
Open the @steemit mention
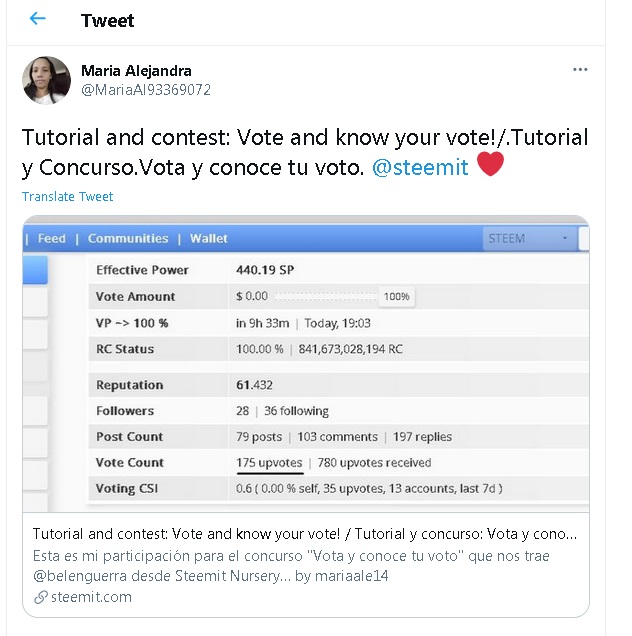(420, 167)
